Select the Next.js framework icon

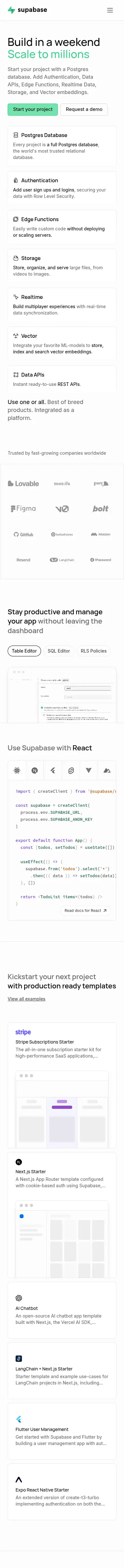tap(35, 770)
